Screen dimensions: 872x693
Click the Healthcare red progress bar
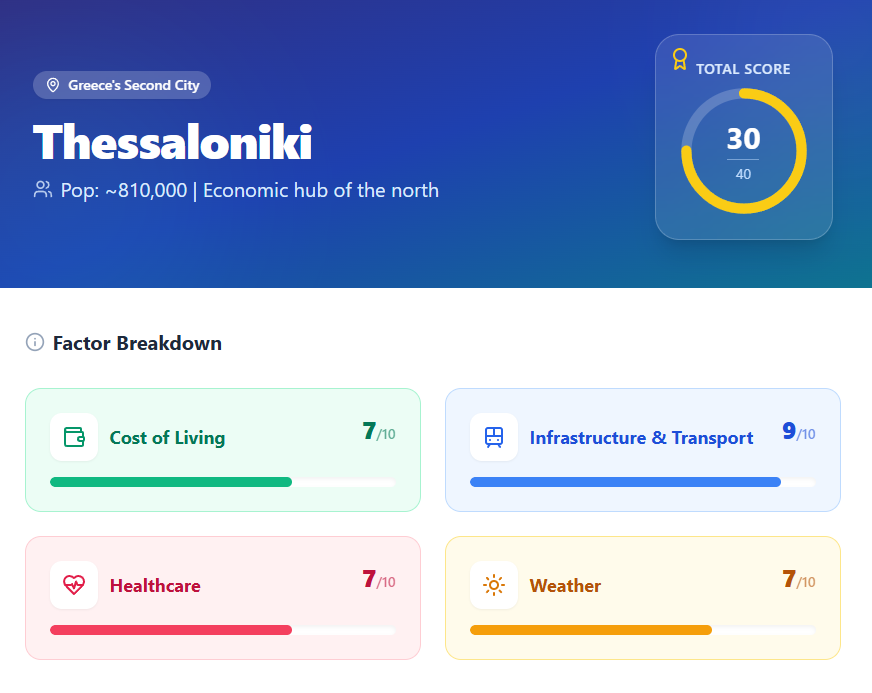(x=222, y=630)
